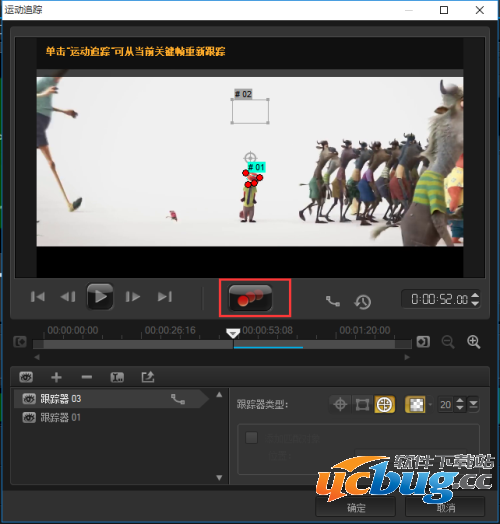Add a new tracker with plus icon
Screen dimensions: 500x524
[56, 377]
